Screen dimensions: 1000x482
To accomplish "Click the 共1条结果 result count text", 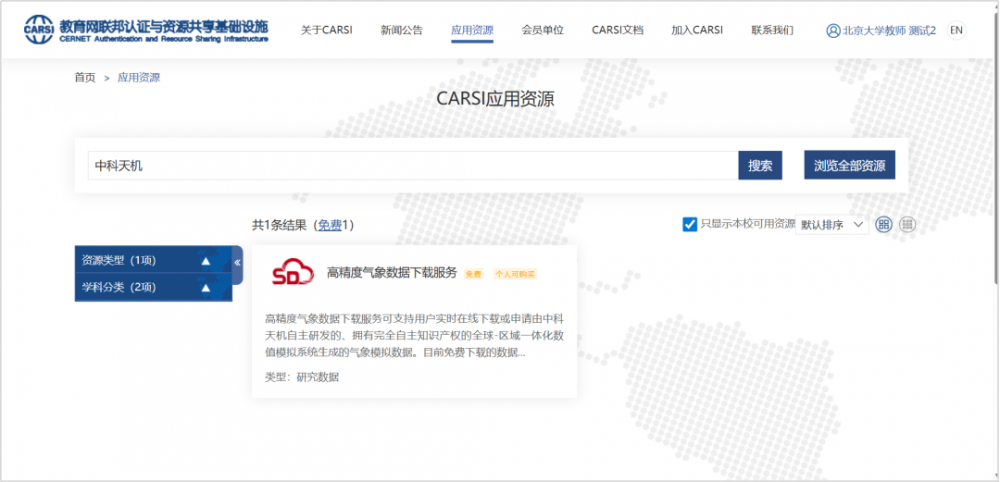I will coord(280,225).
